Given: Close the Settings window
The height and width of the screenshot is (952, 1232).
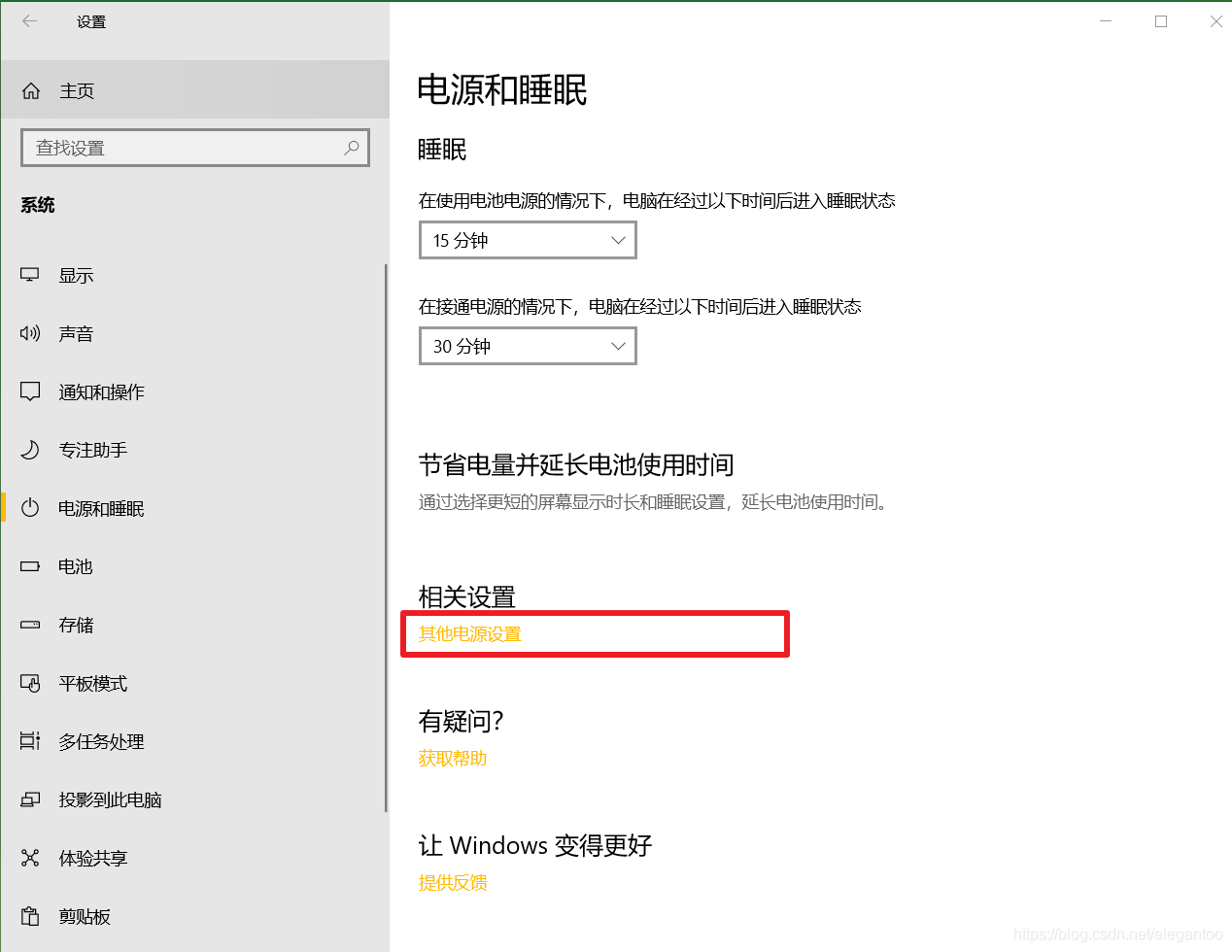Looking at the screenshot, I should pyautogui.click(x=1215, y=21).
